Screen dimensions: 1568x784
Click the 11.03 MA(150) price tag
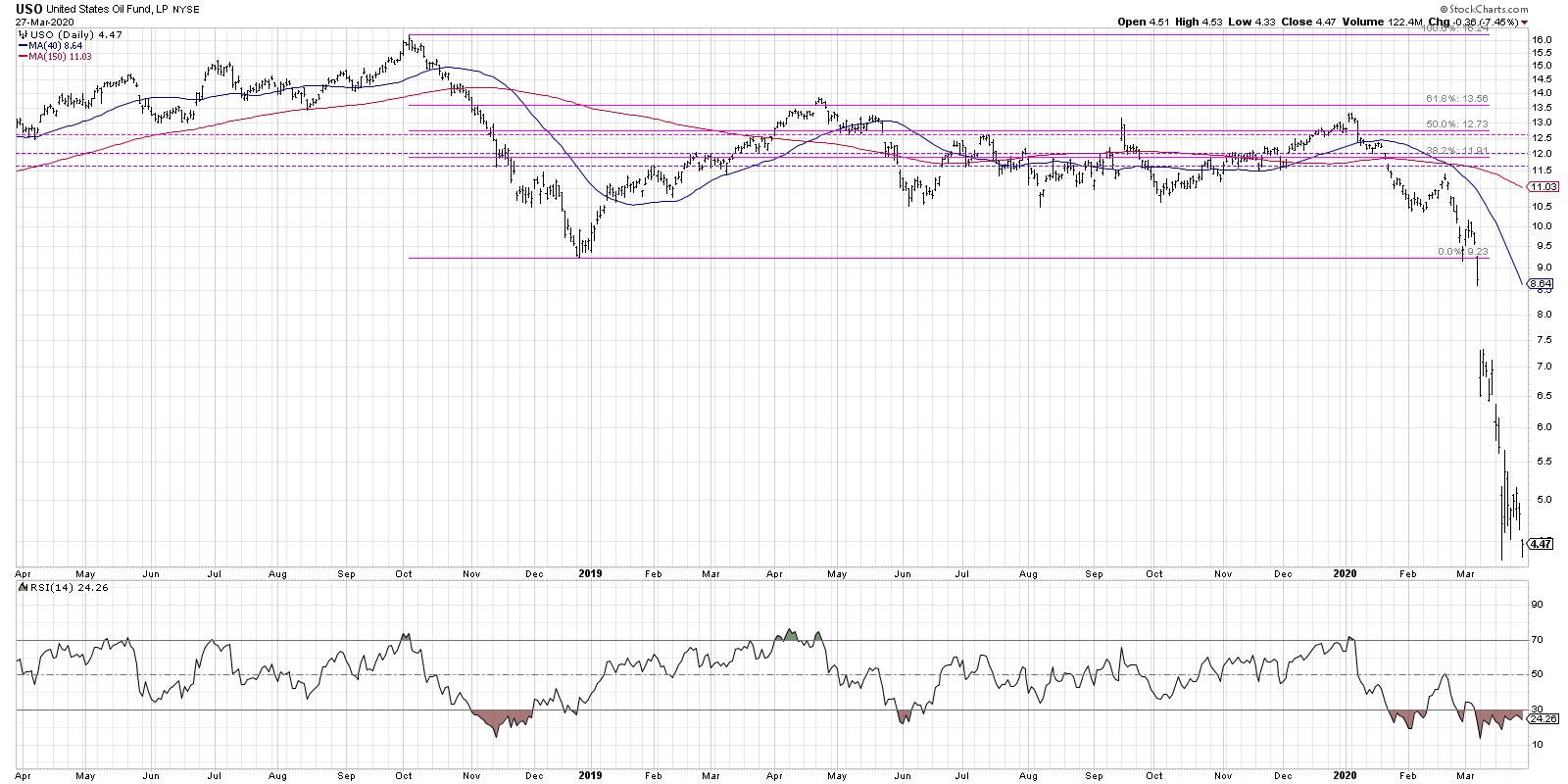1543,186
